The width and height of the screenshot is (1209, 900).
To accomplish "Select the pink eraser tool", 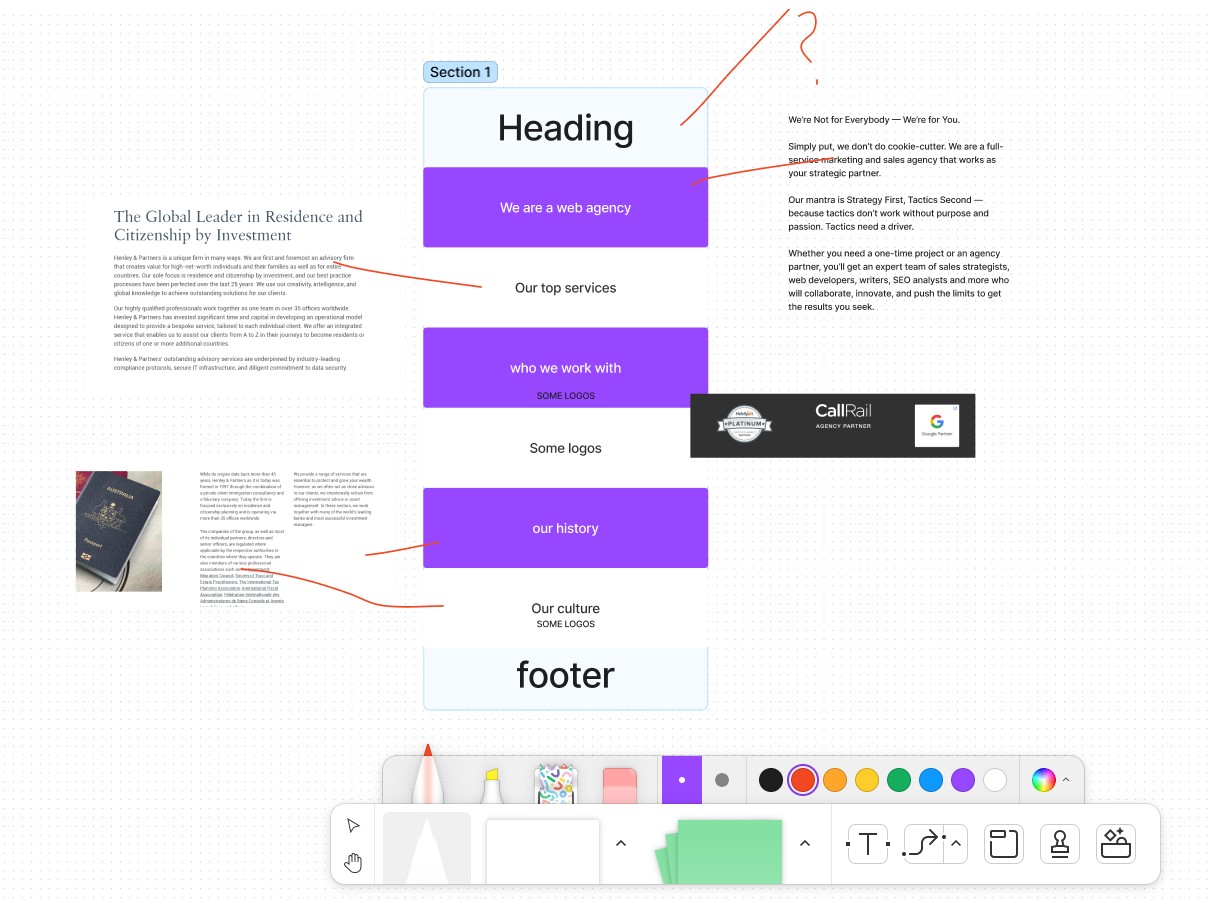I will pos(620,784).
